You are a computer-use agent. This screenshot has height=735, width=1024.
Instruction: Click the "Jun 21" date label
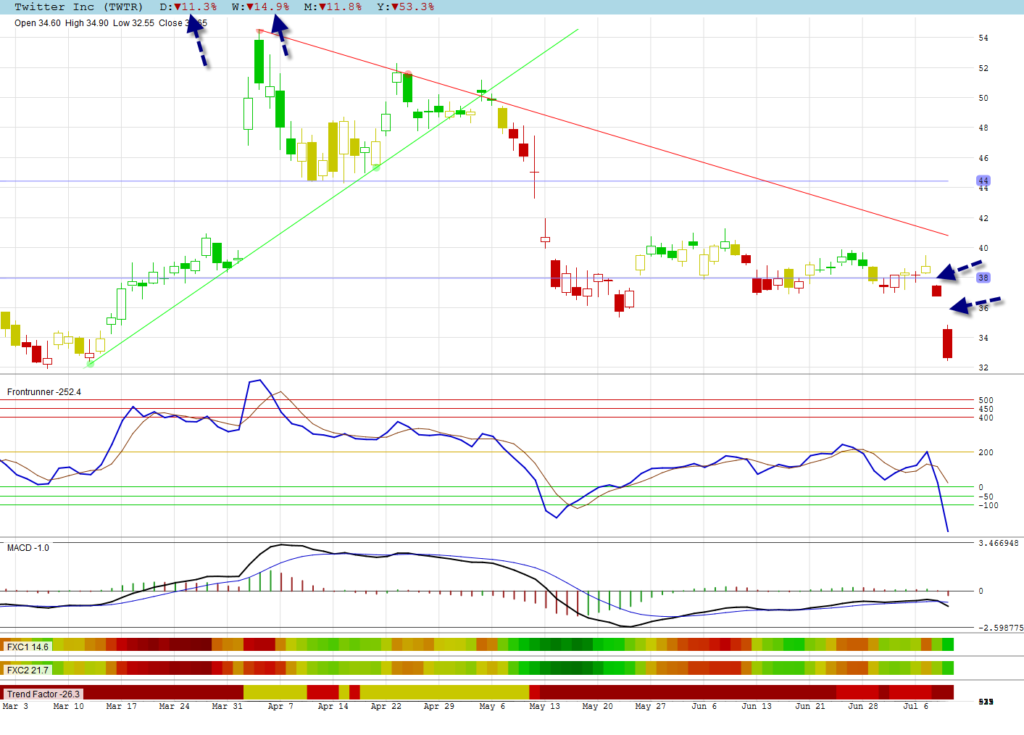(x=810, y=706)
